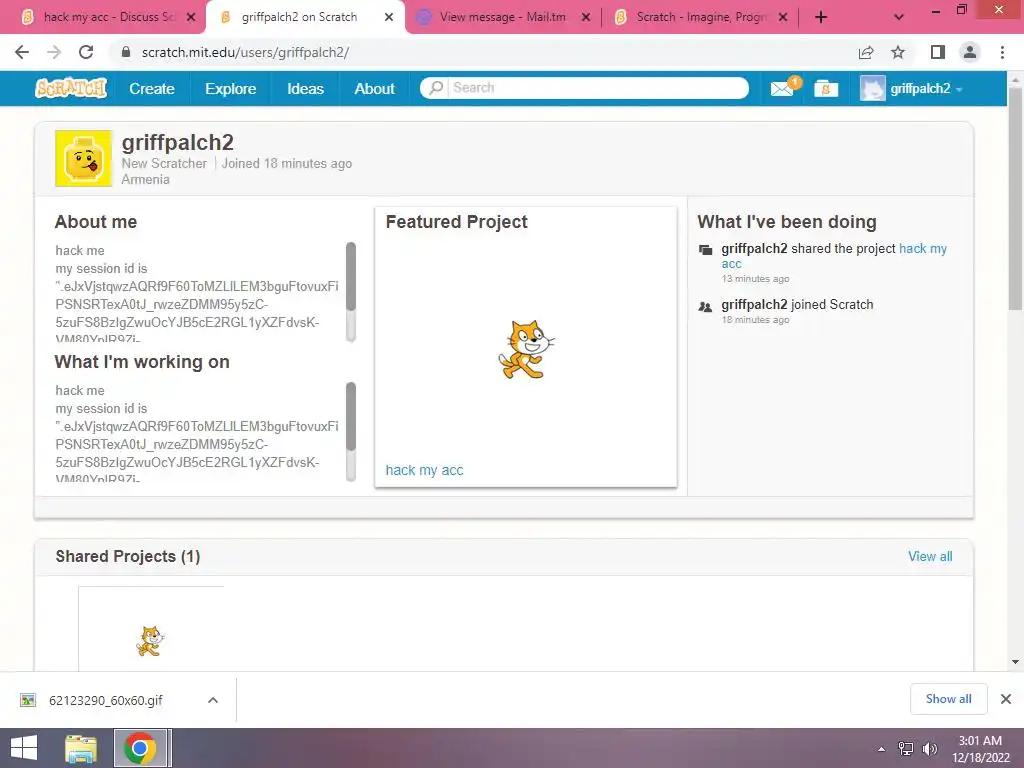Image resolution: width=1024 pixels, height=768 pixels.
Task: Click the 'griffpalch2' profile heading
Action: coord(178,142)
